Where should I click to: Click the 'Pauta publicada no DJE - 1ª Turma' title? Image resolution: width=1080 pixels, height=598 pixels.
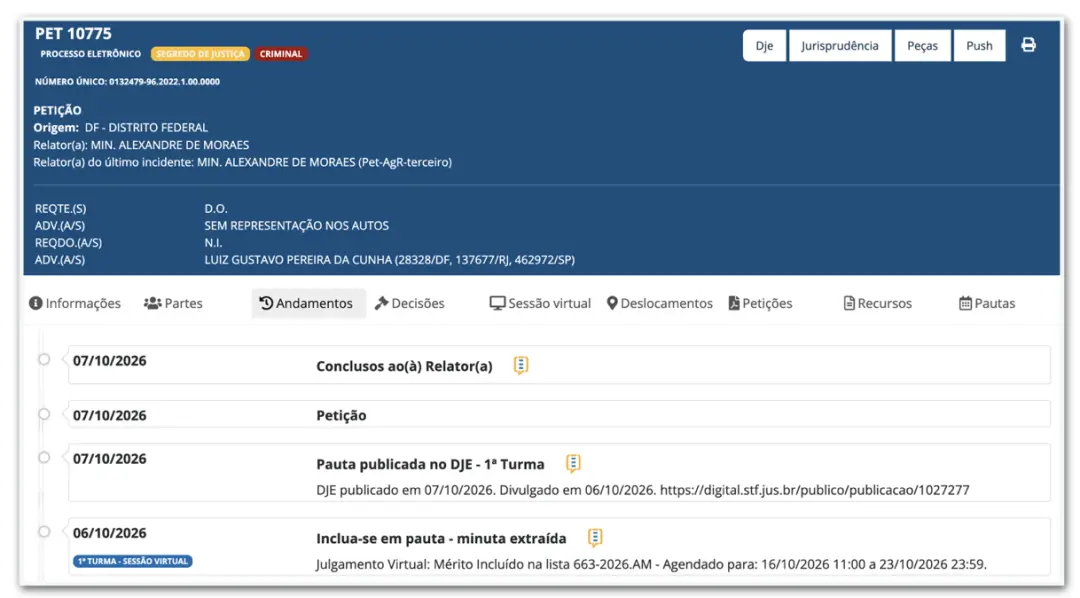point(430,464)
